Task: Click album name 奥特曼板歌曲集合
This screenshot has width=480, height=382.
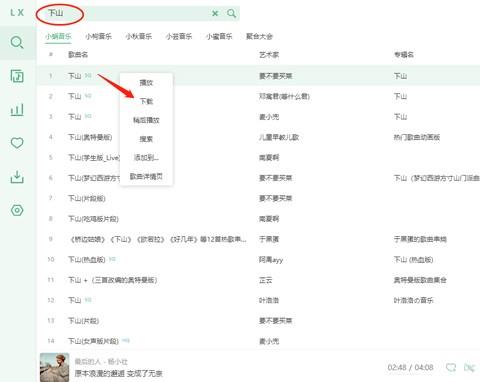Action: [x=420, y=280]
